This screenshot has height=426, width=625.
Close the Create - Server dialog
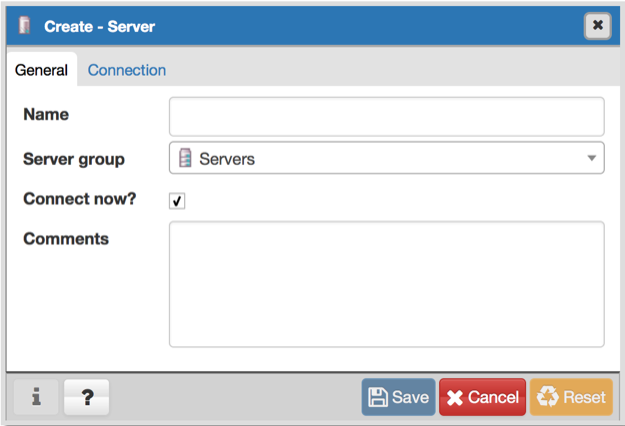(x=597, y=26)
